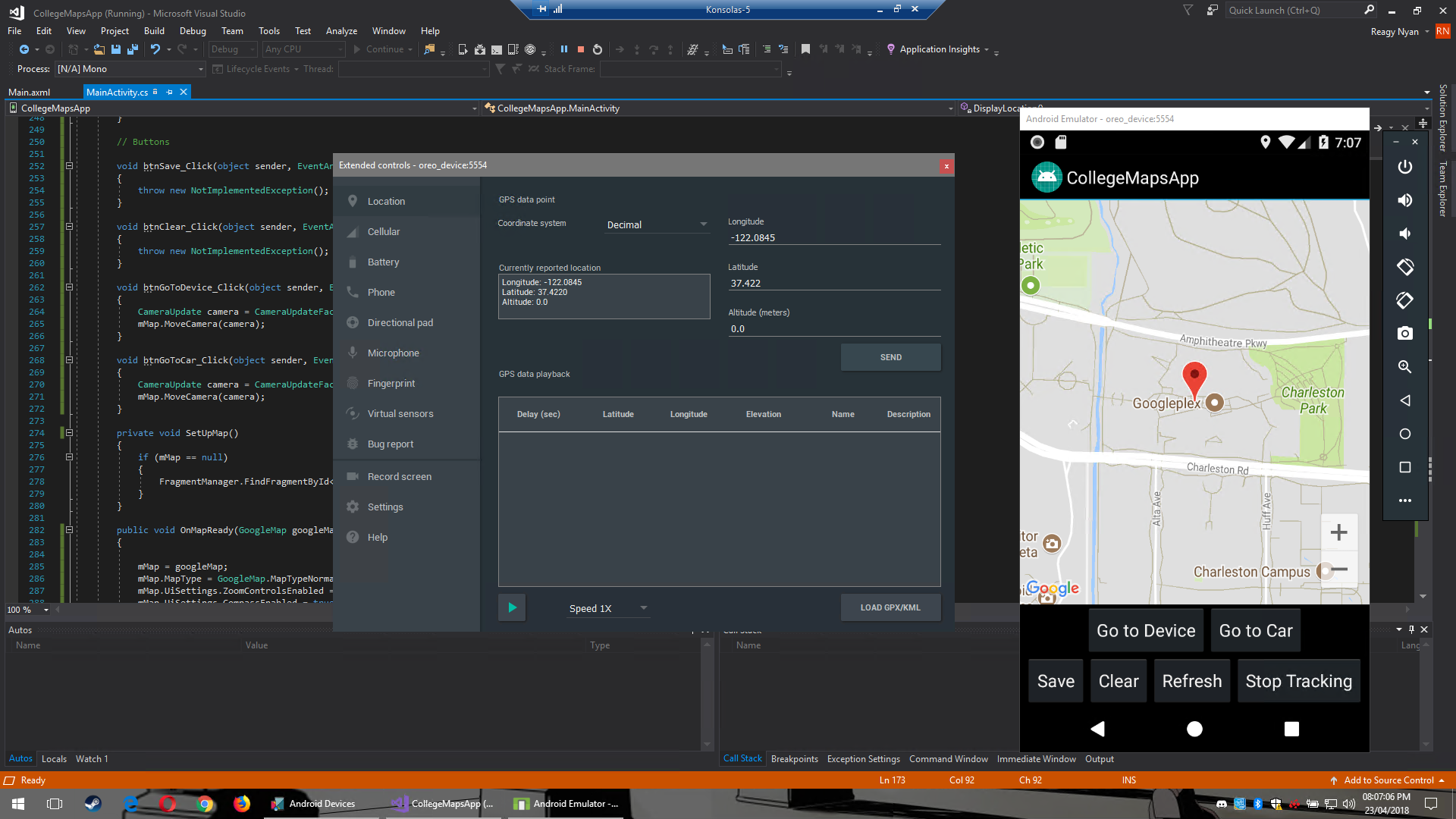The width and height of the screenshot is (1456, 819).
Task: Rotate emulator right
Action: tap(1405, 300)
